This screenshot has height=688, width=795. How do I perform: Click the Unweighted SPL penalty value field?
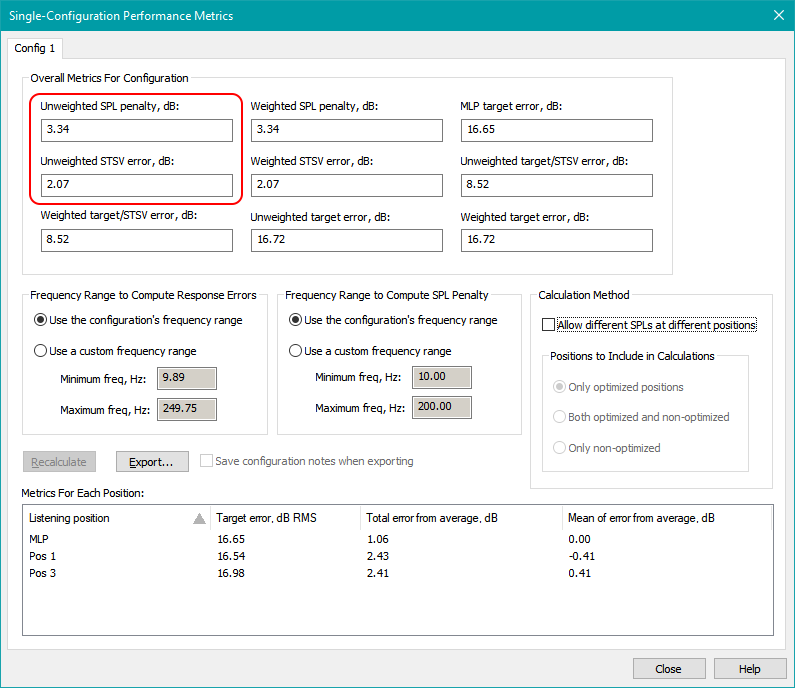(x=137, y=130)
